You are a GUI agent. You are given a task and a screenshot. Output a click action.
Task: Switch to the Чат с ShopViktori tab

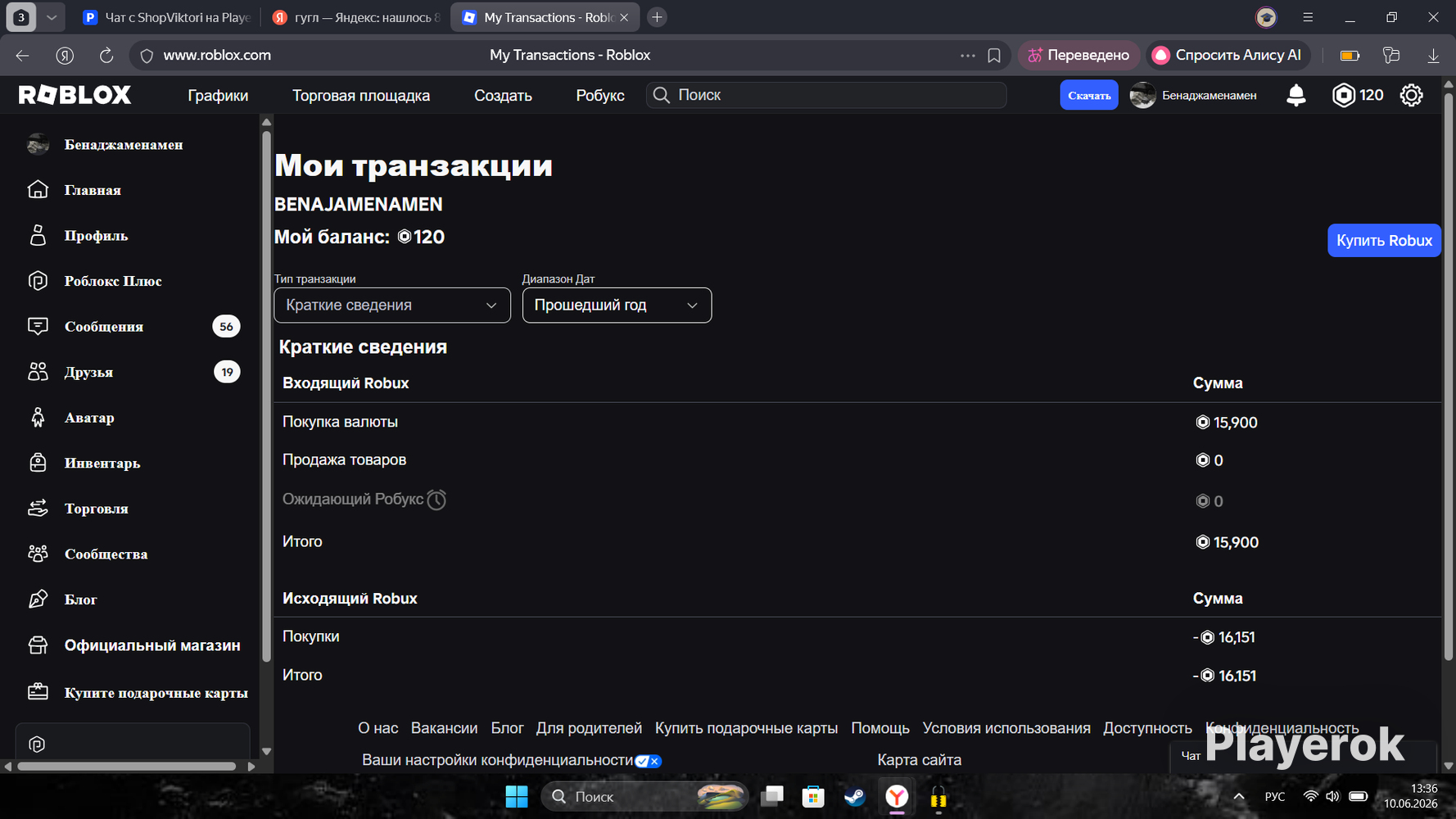(167, 17)
